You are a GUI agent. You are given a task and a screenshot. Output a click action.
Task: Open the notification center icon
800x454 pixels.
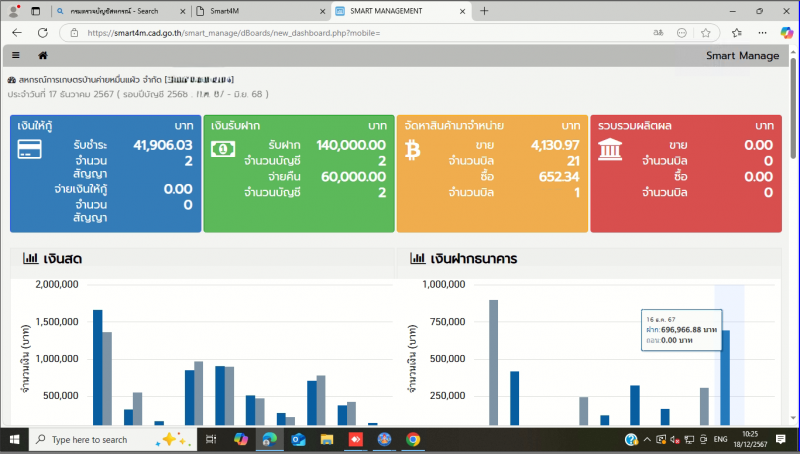point(781,439)
